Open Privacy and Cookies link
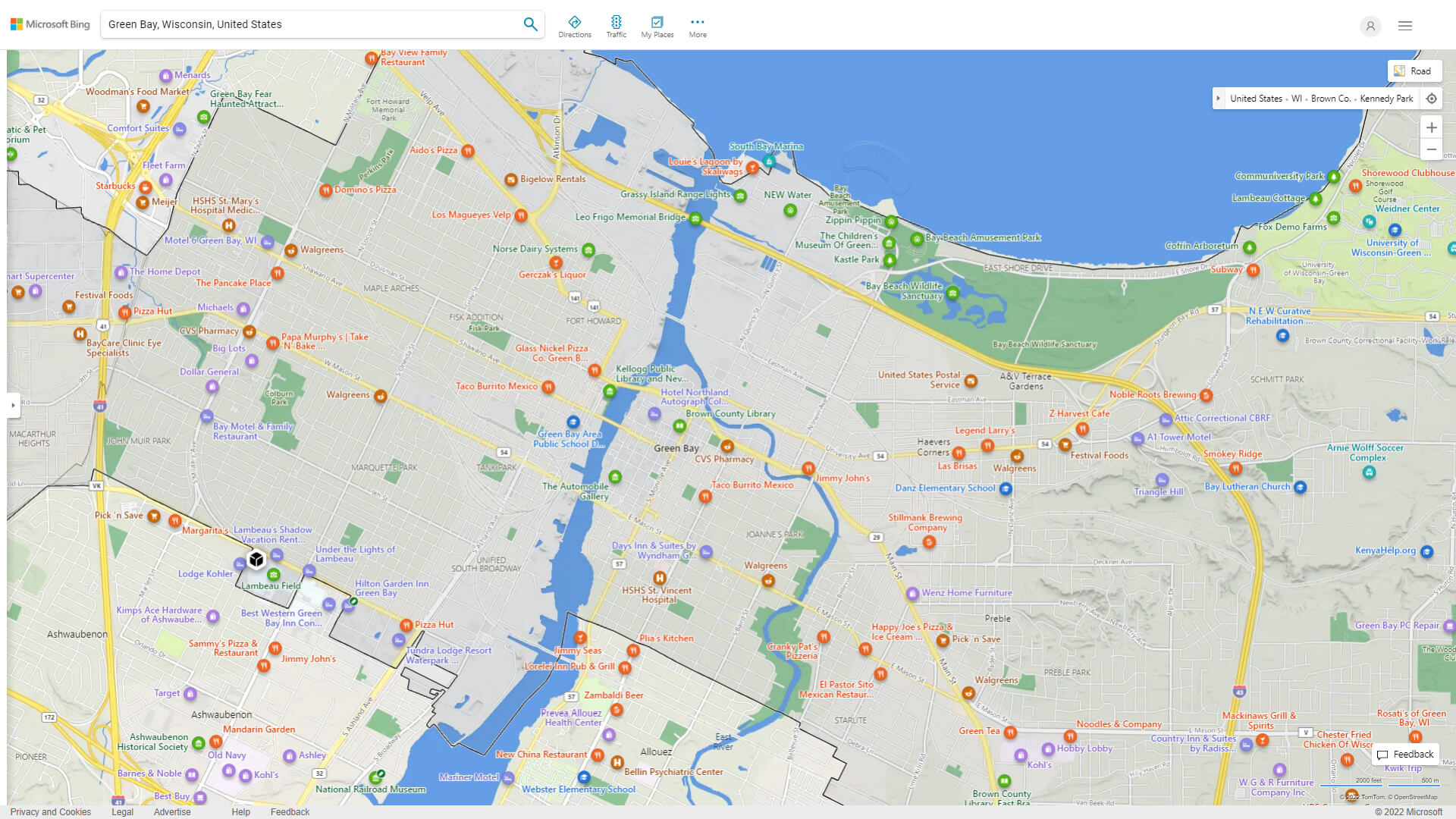The image size is (1456, 819). coord(50,811)
